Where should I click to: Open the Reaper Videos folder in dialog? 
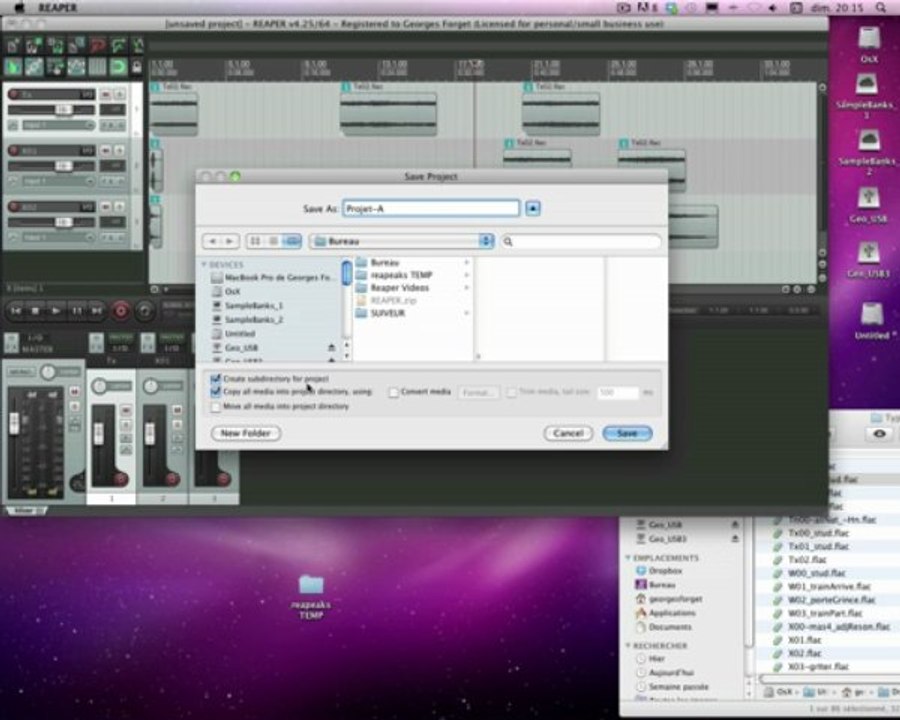[399, 288]
